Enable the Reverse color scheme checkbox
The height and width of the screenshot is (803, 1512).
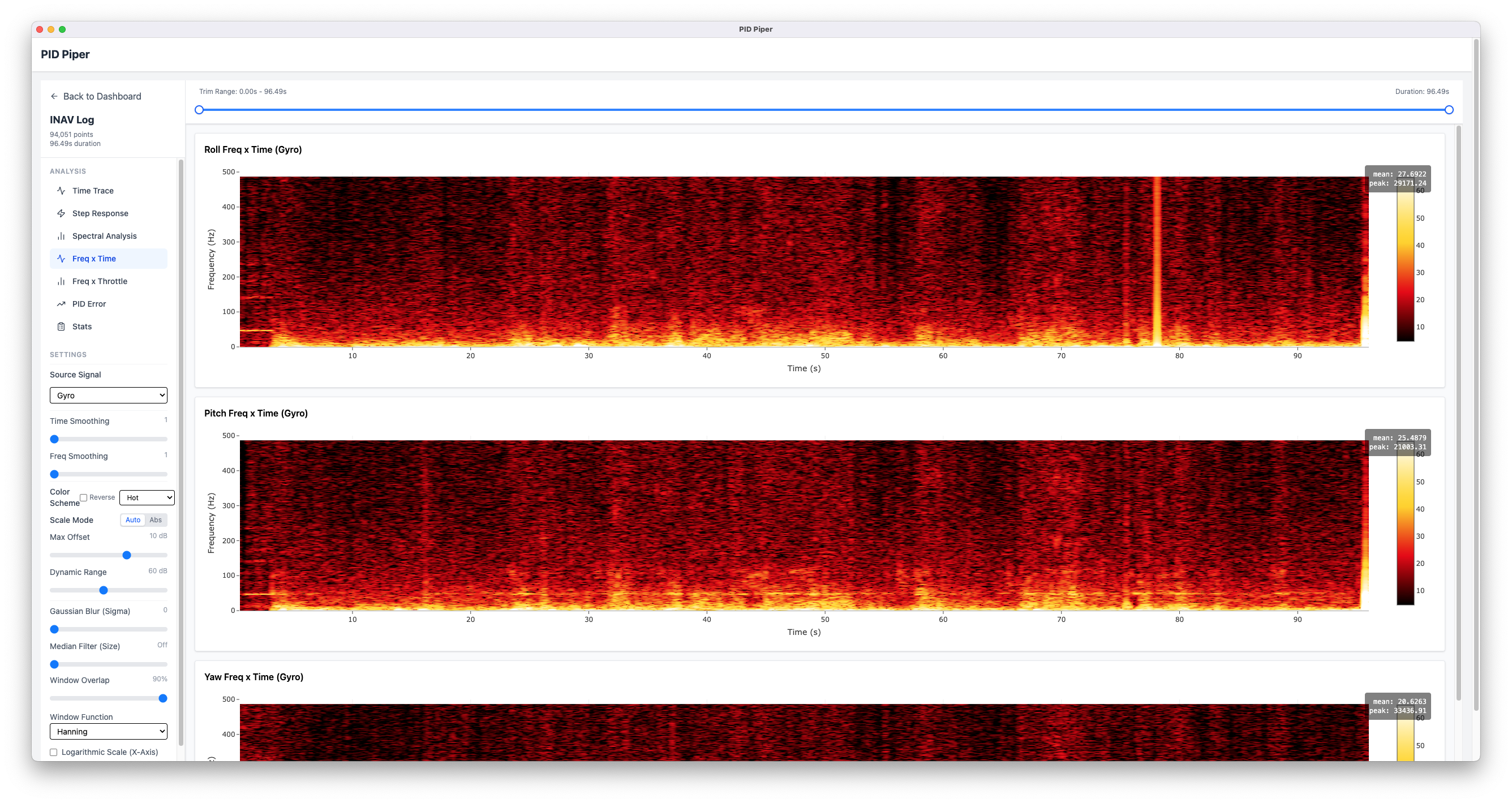coord(83,497)
